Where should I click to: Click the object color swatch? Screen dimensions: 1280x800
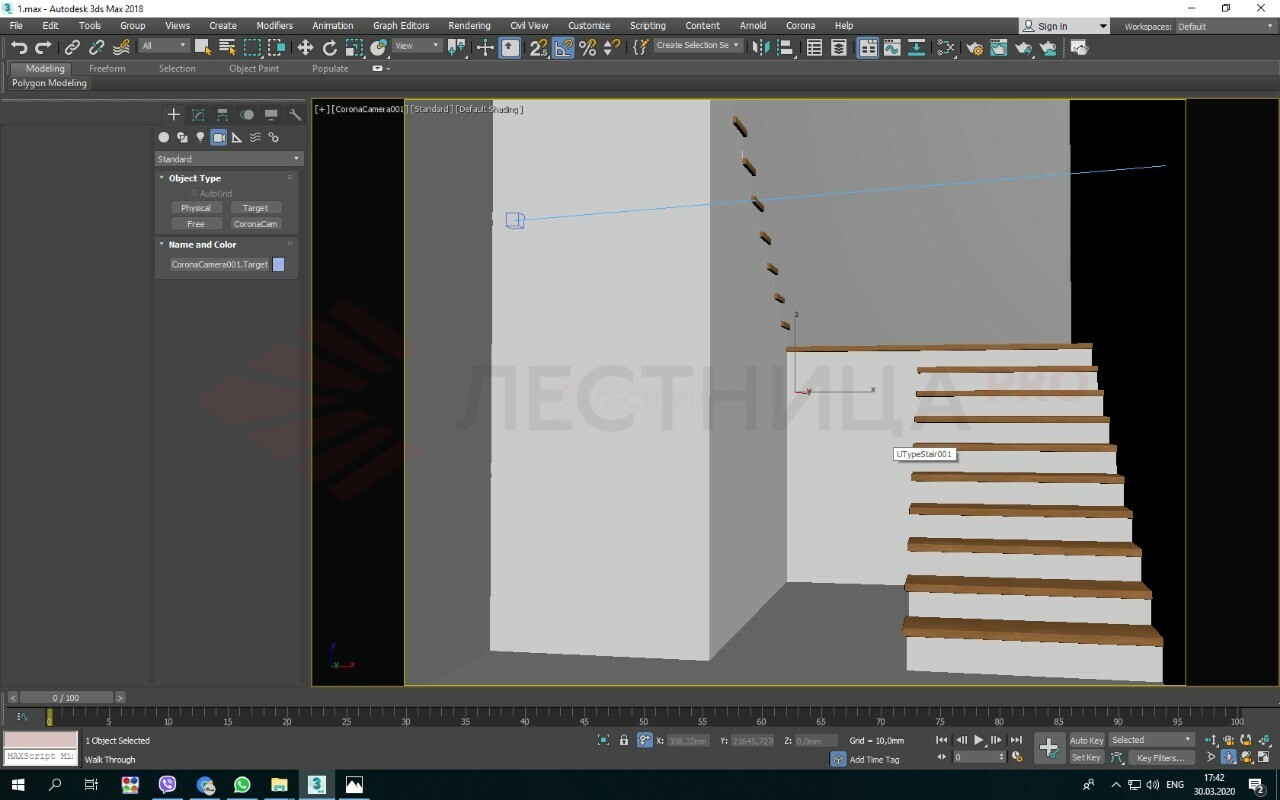[x=279, y=265]
